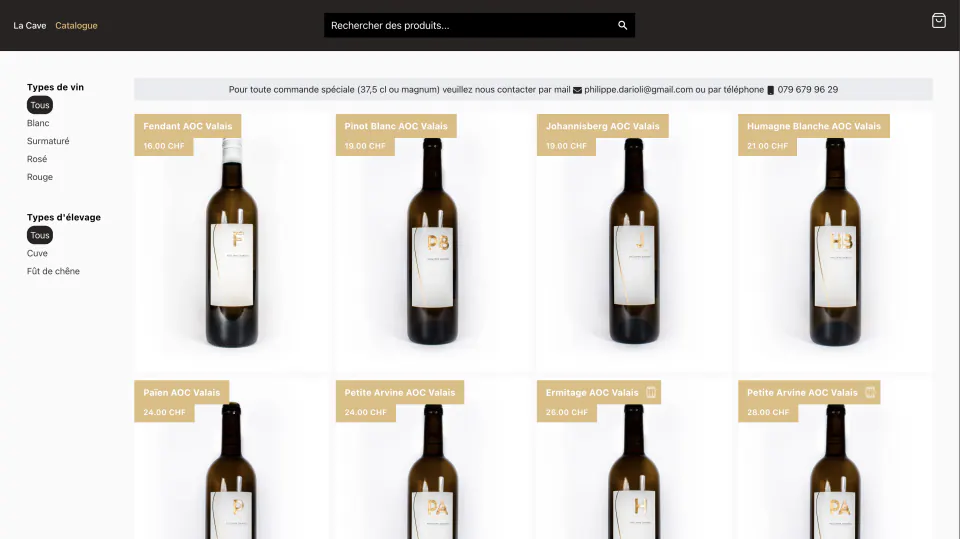960x539 pixels.
Task: Click the Types de vin heading
Action: click(x=55, y=87)
